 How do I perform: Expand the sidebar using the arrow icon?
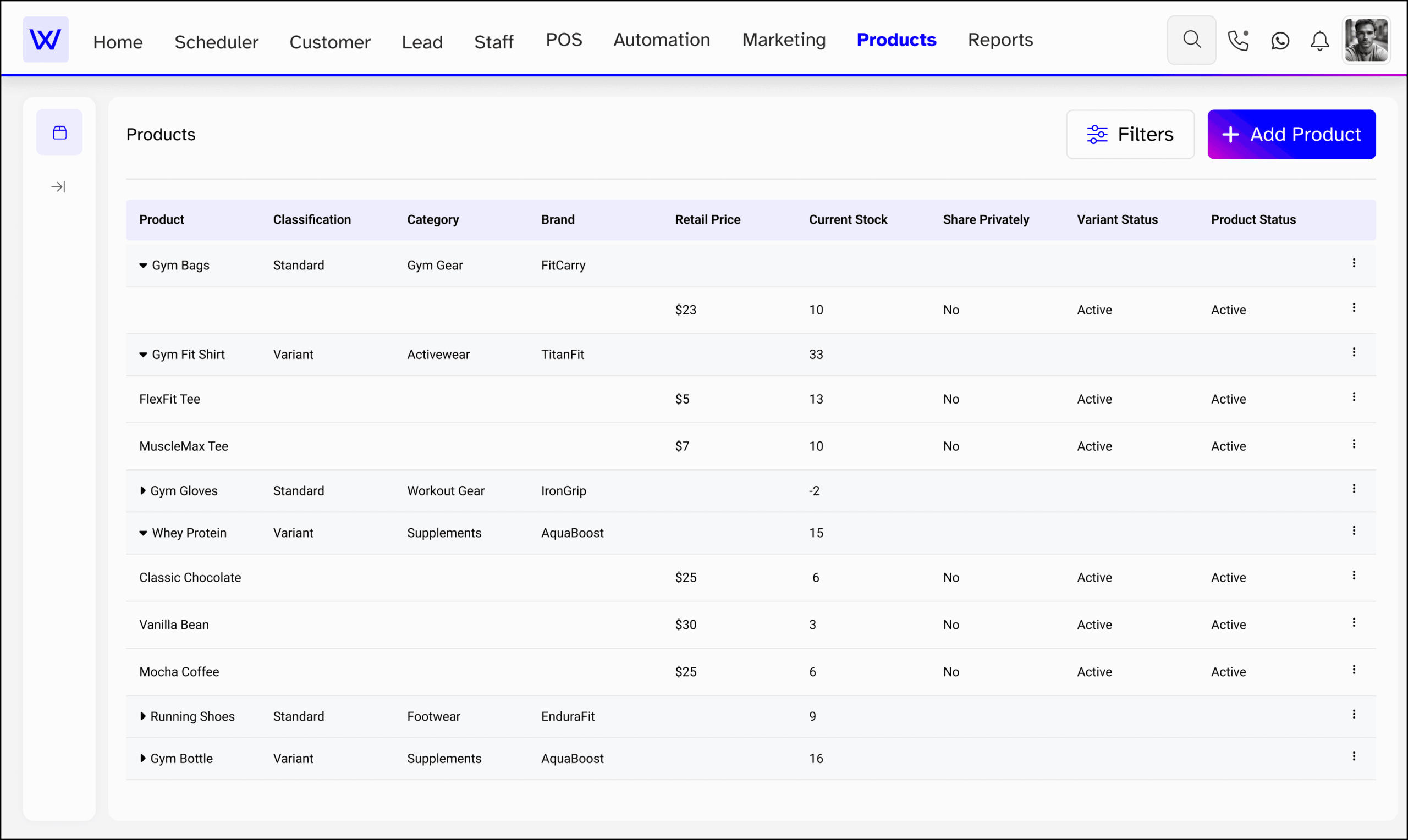[57, 186]
